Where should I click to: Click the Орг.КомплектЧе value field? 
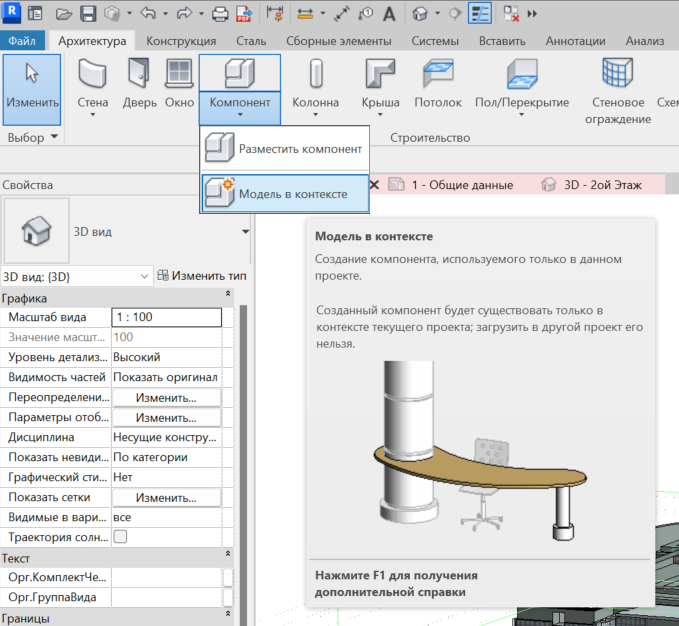pyautogui.click(x=166, y=577)
